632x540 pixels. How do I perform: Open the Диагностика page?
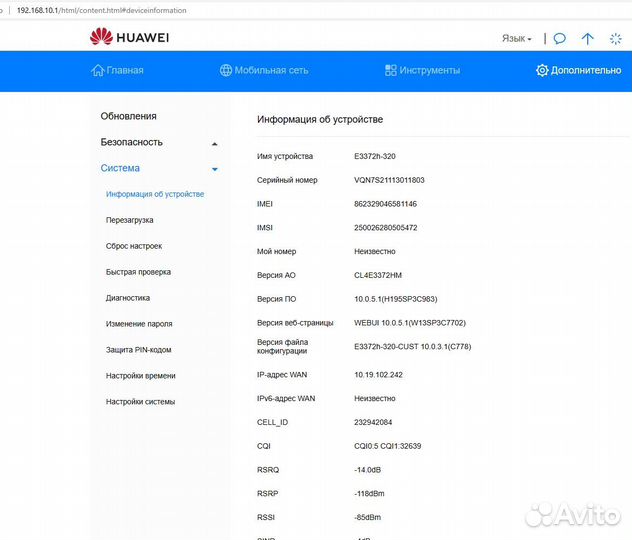point(128,298)
